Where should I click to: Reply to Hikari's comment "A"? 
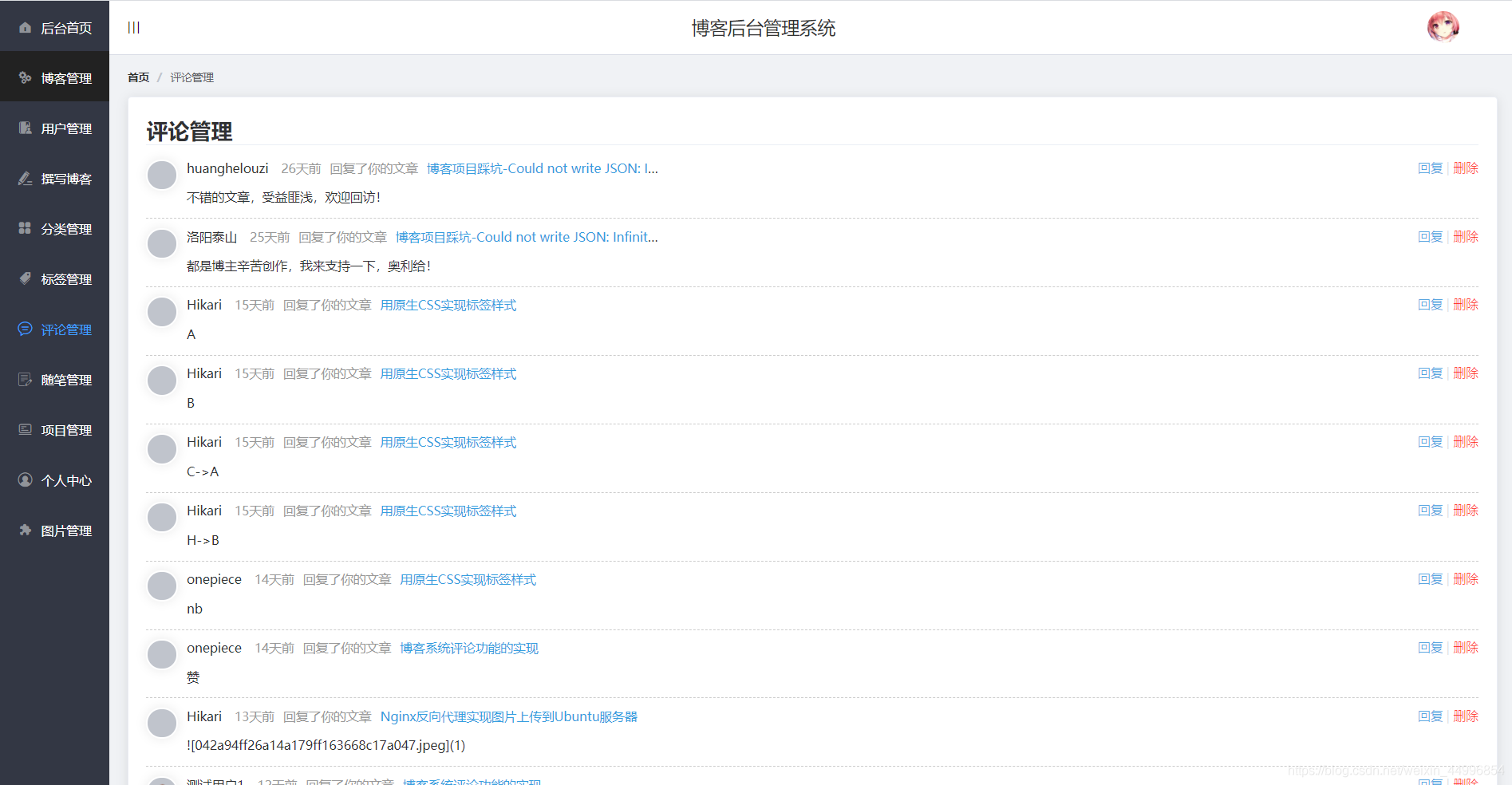pyautogui.click(x=1431, y=305)
